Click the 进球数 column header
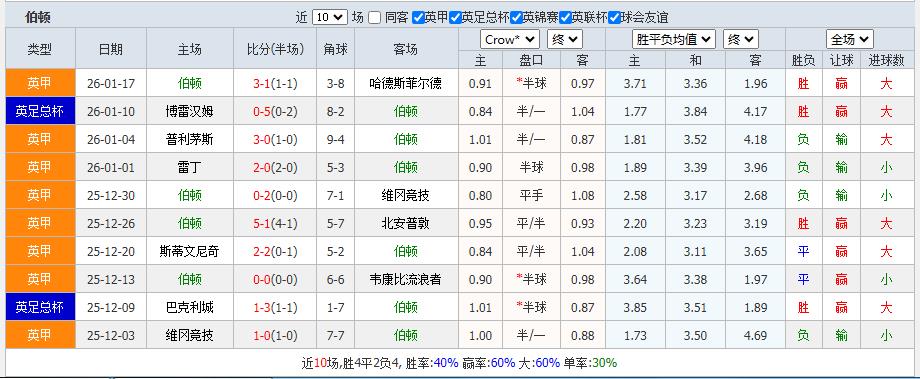This screenshot has height=379, width=920. (887, 60)
